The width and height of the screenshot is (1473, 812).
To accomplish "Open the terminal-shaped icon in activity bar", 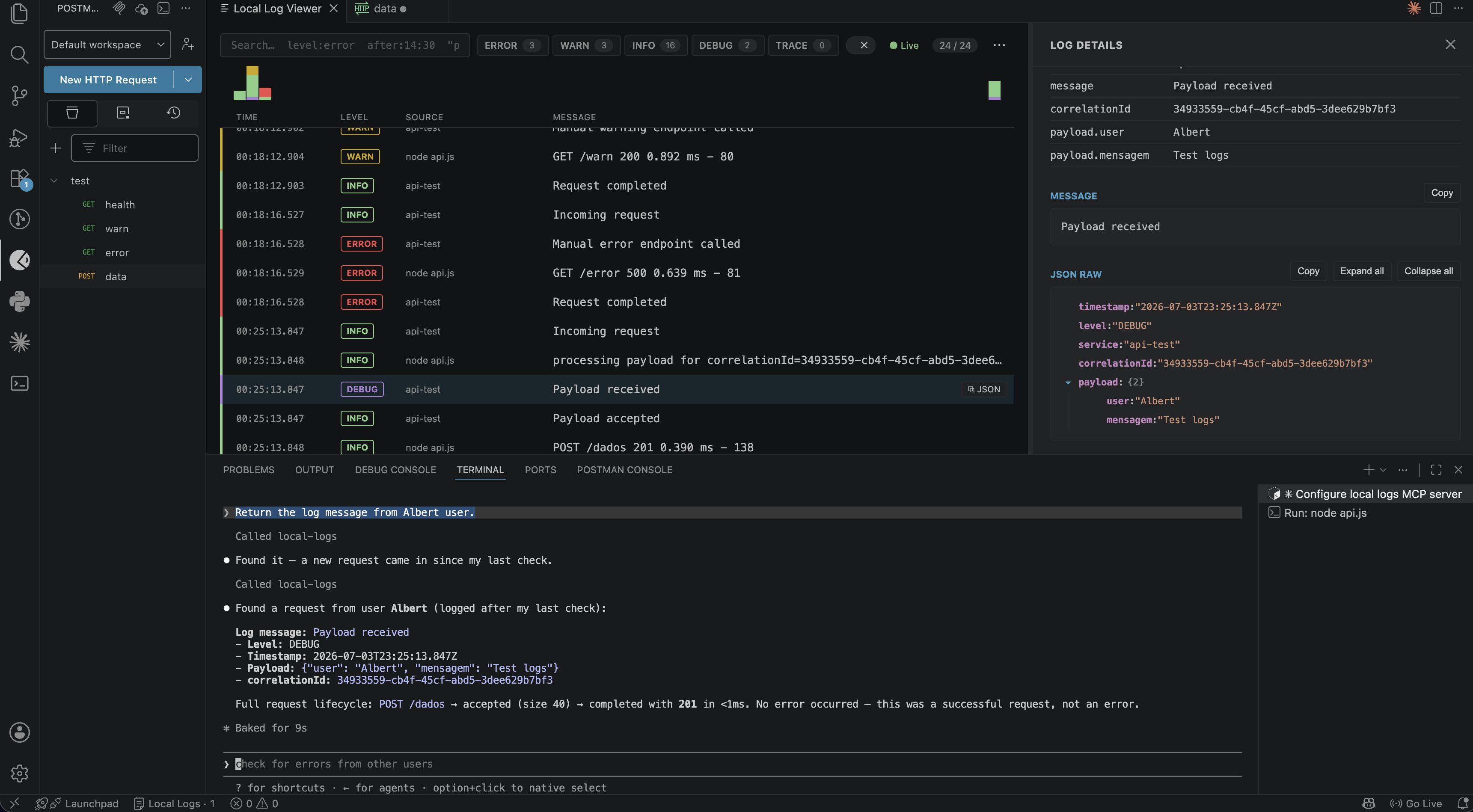I will (19, 383).
